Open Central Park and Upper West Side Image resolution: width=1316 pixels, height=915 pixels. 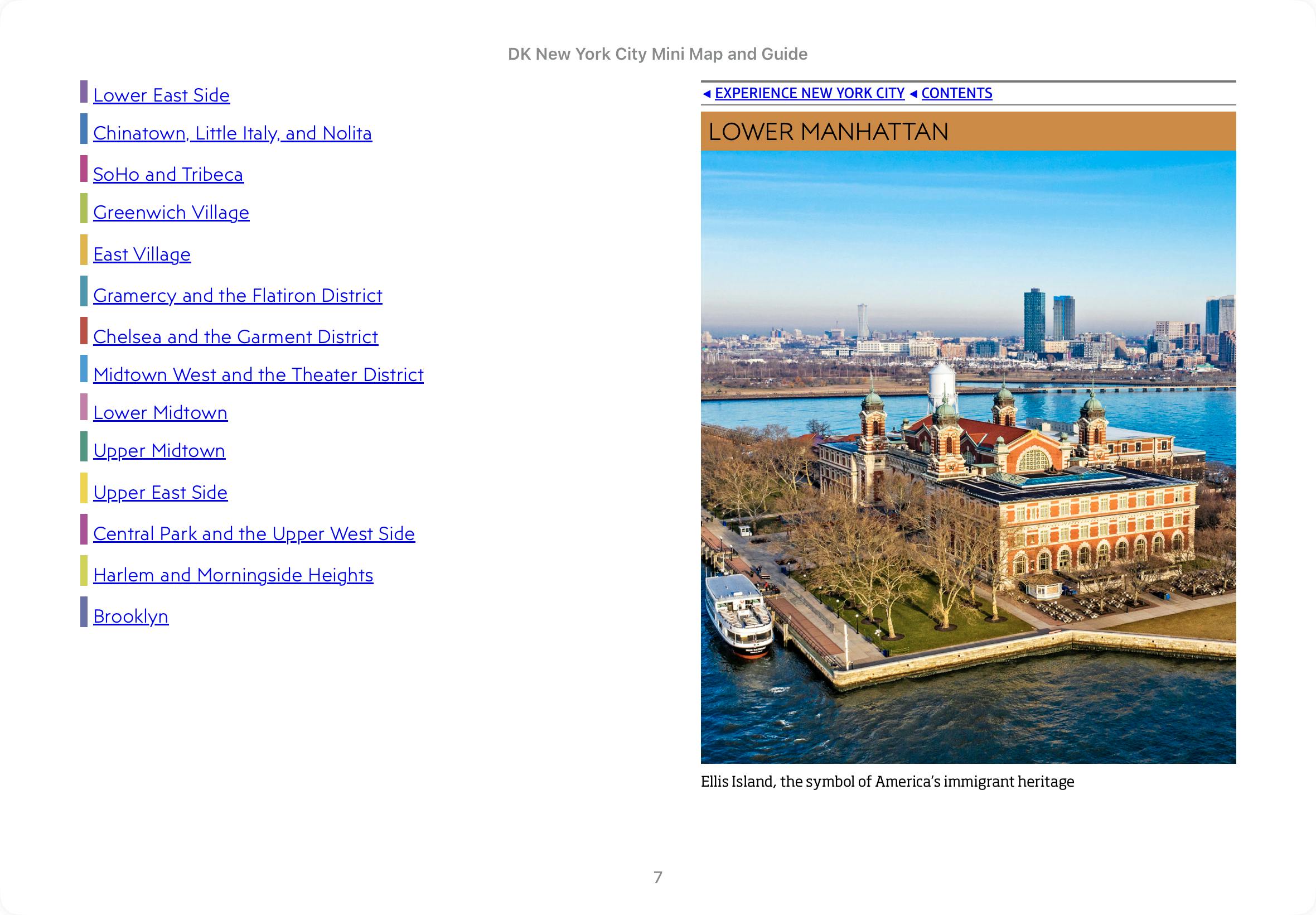pyautogui.click(x=253, y=534)
